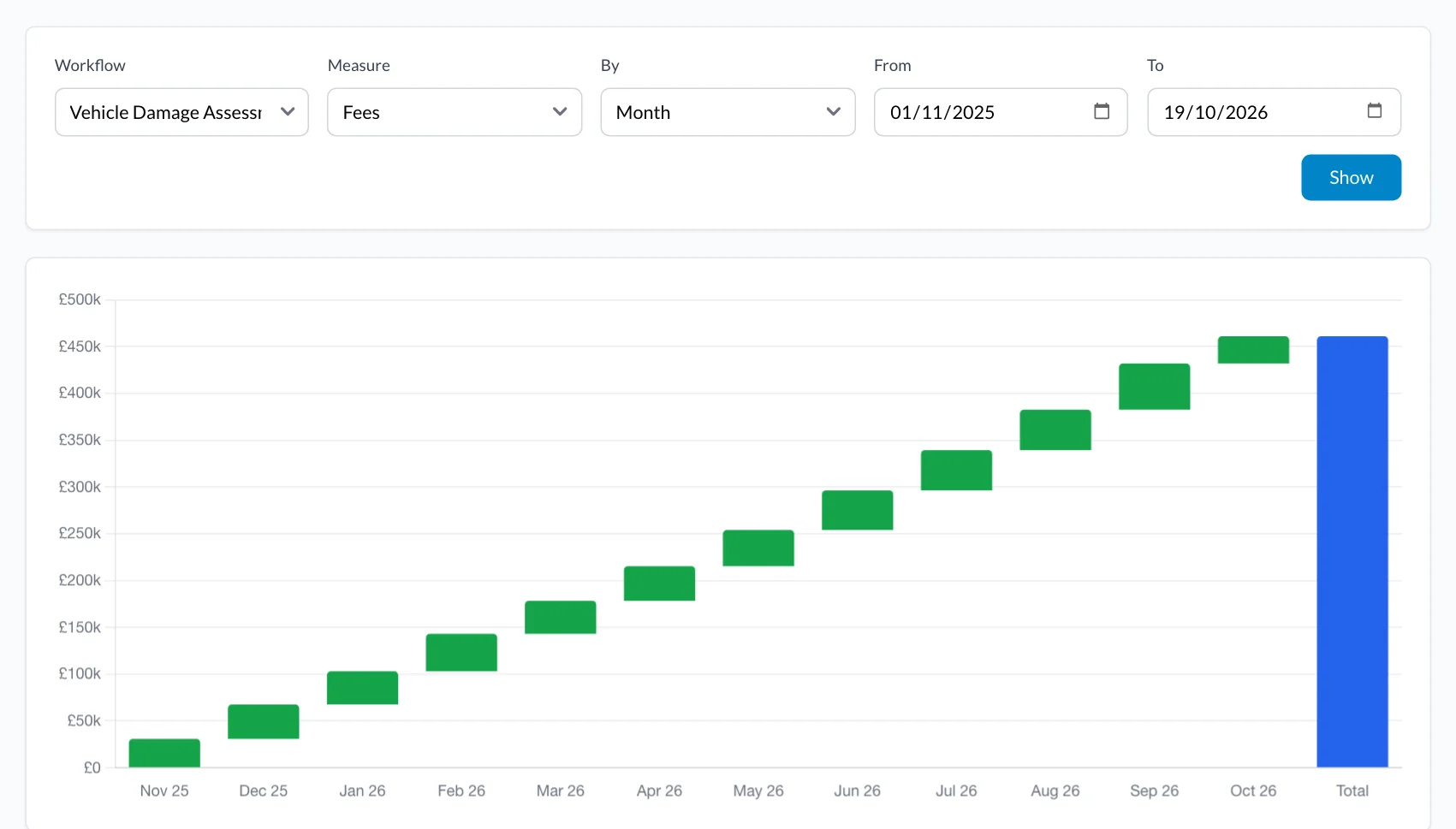Click the 'Workflow' field label
The image size is (1456, 829).
[x=90, y=66]
